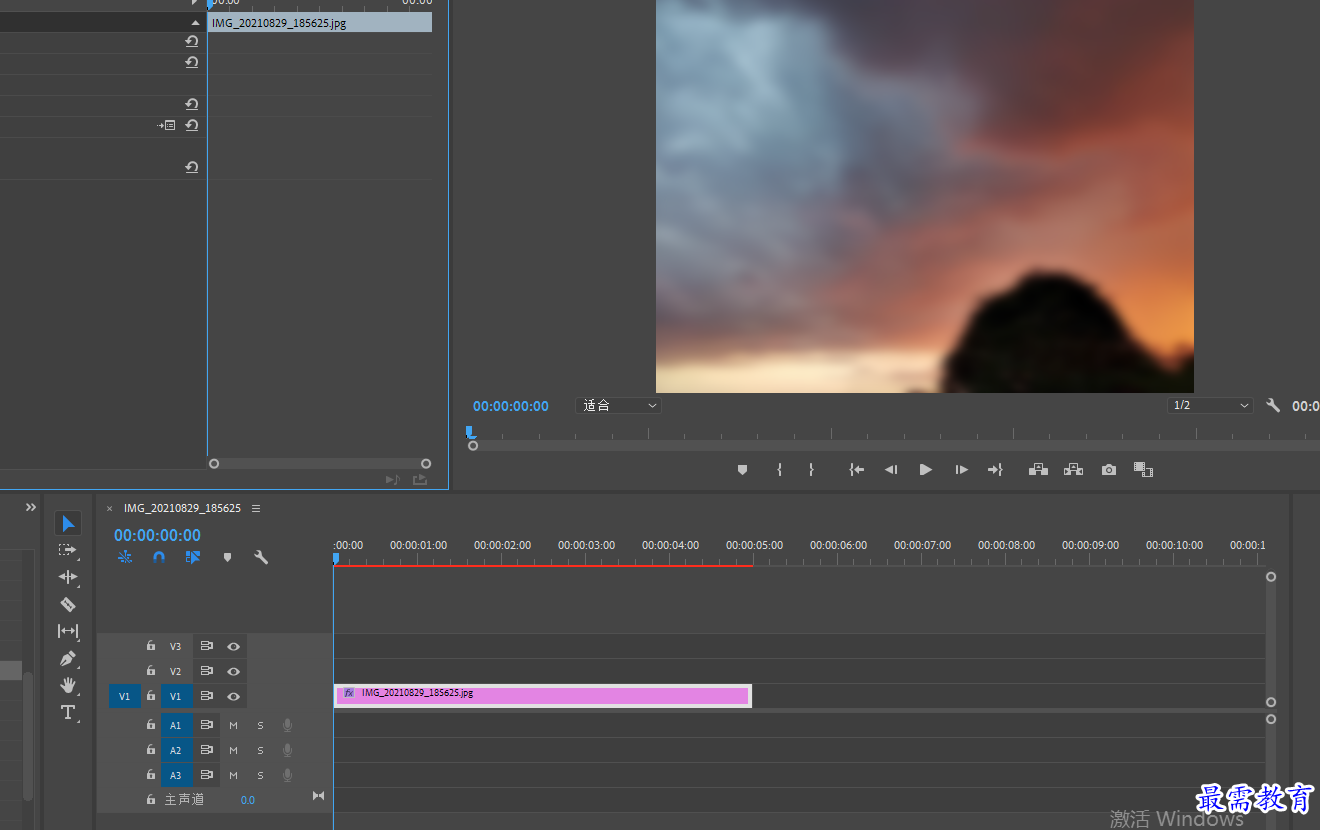The image size is (1320, 830).
Task: Click master track volume 0.0
Action: [x=248, y=800]
